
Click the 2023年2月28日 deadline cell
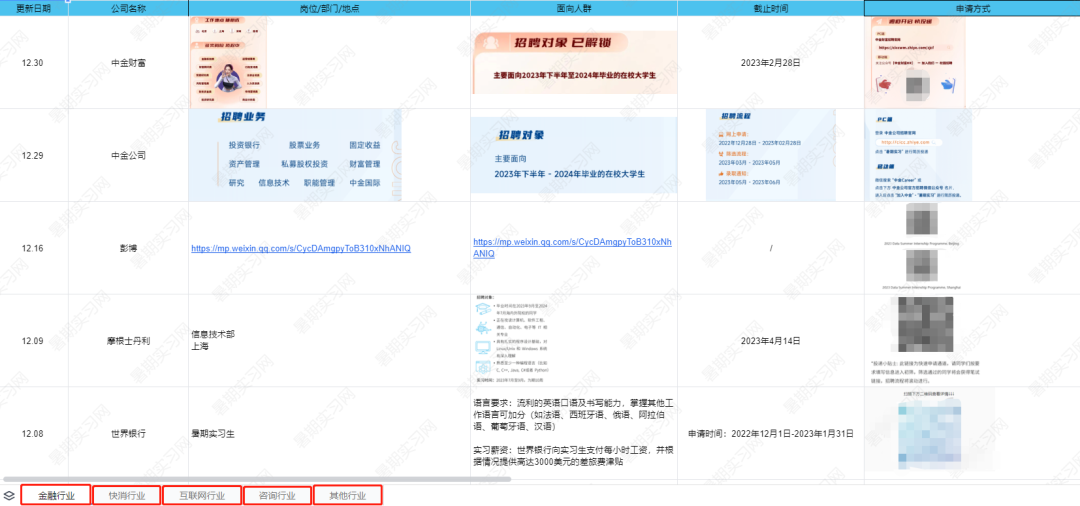[x=770, y=63]
